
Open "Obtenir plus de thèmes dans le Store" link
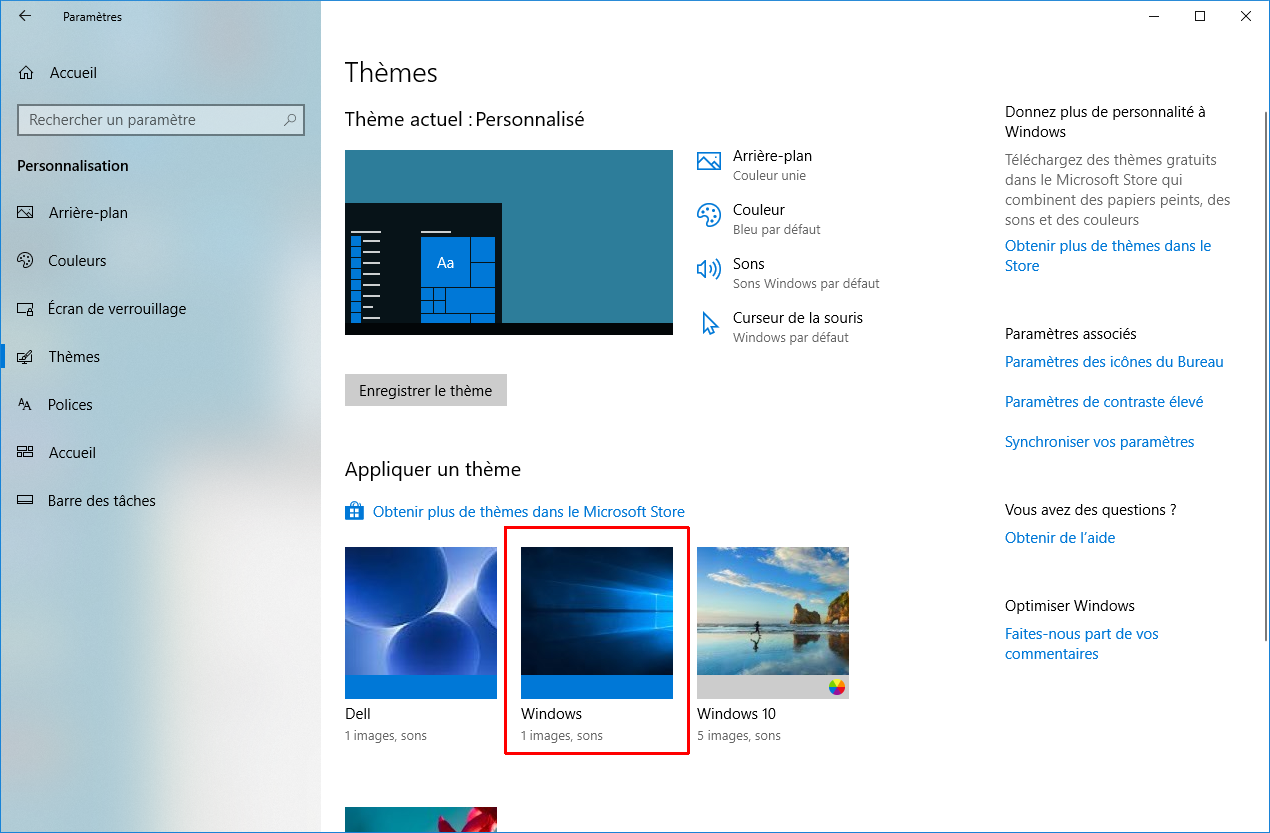[1108, 256]
